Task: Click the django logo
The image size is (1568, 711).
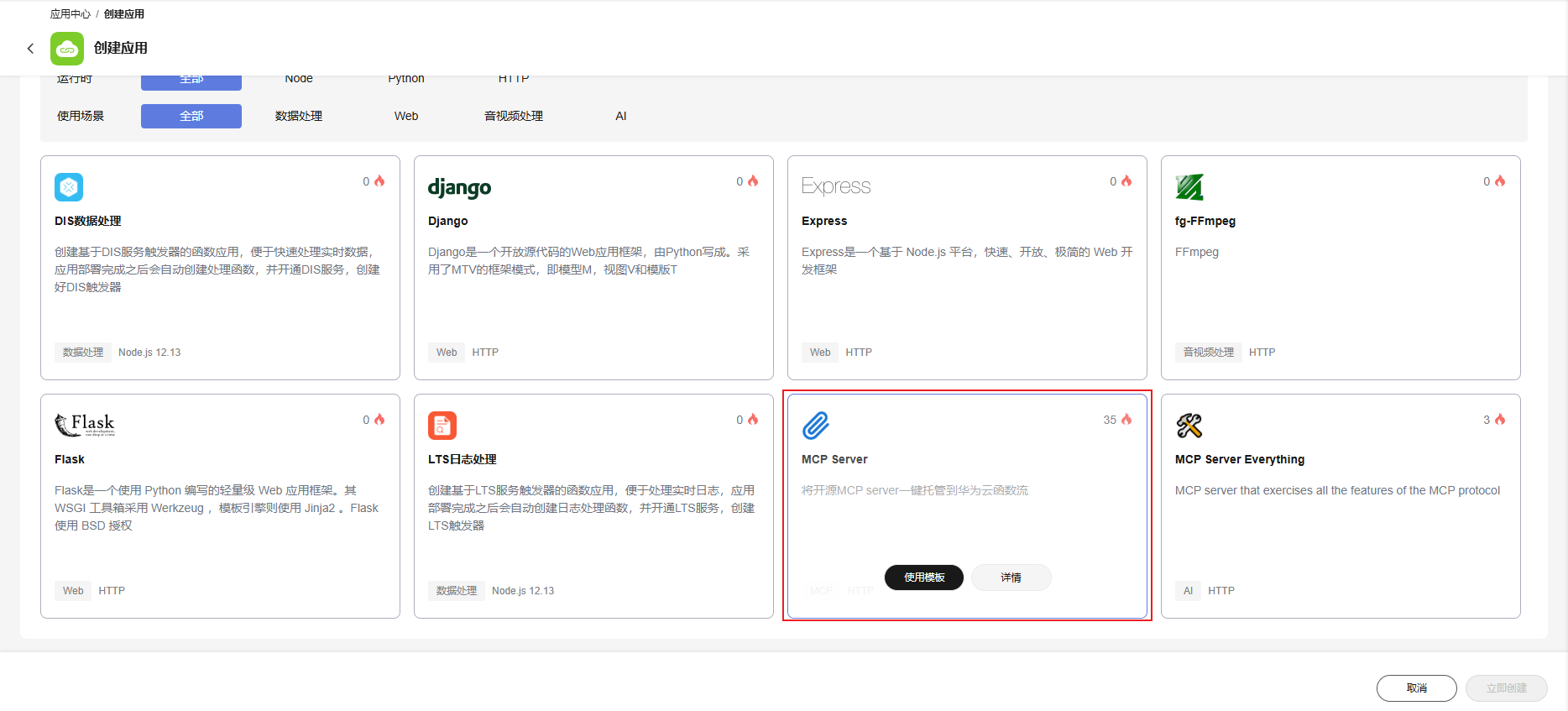Action: 459,187
